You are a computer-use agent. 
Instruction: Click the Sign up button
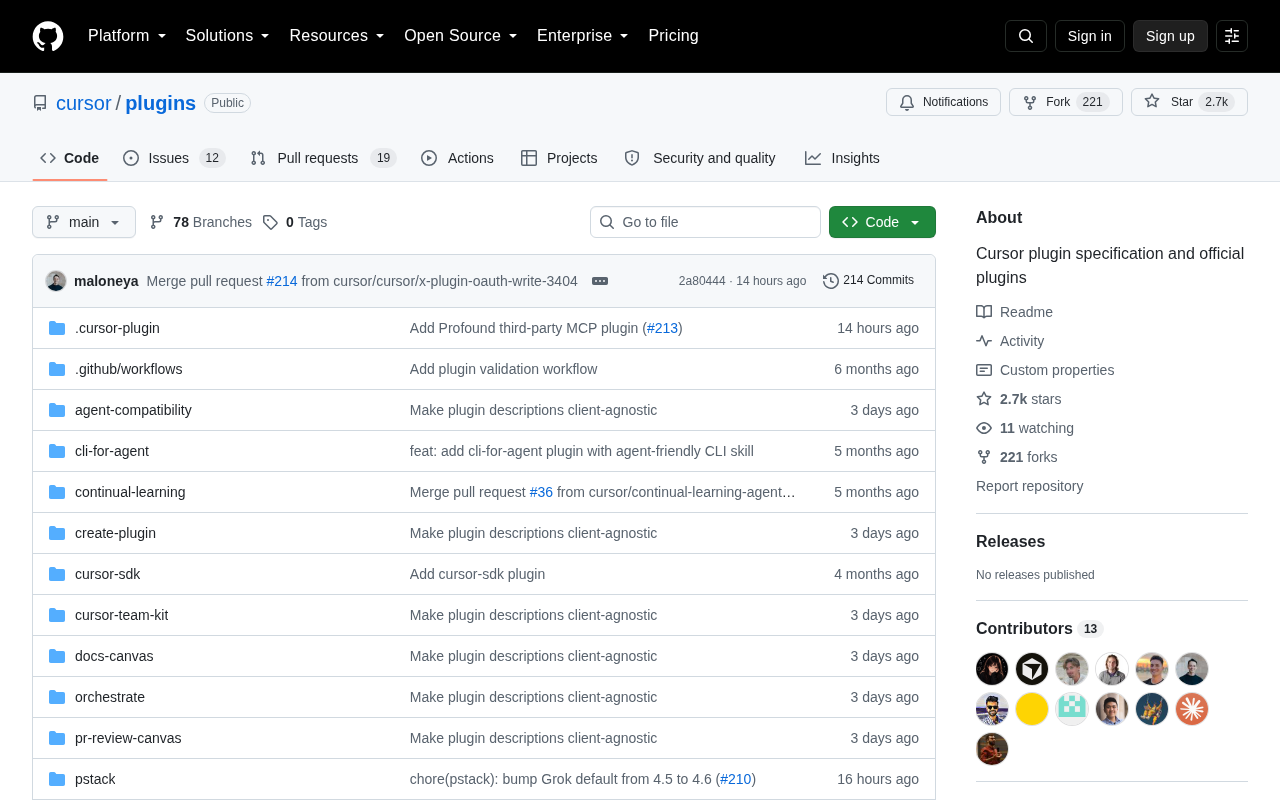(x=1170, y=36)
